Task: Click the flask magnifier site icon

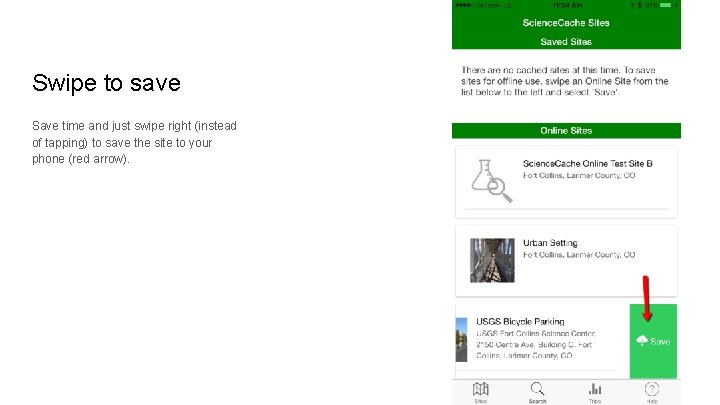Action: (x=491, y=181)
